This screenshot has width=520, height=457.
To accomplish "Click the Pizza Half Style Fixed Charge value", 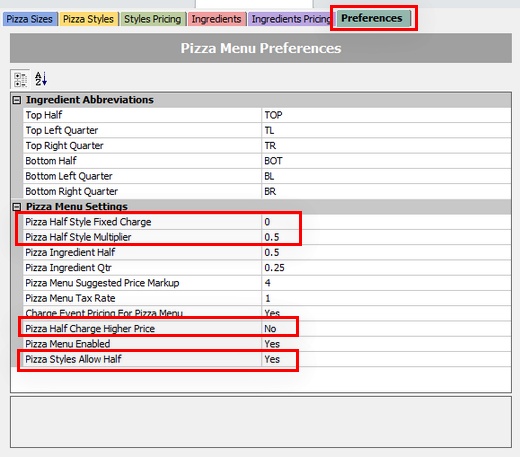I will click(386, 222).
